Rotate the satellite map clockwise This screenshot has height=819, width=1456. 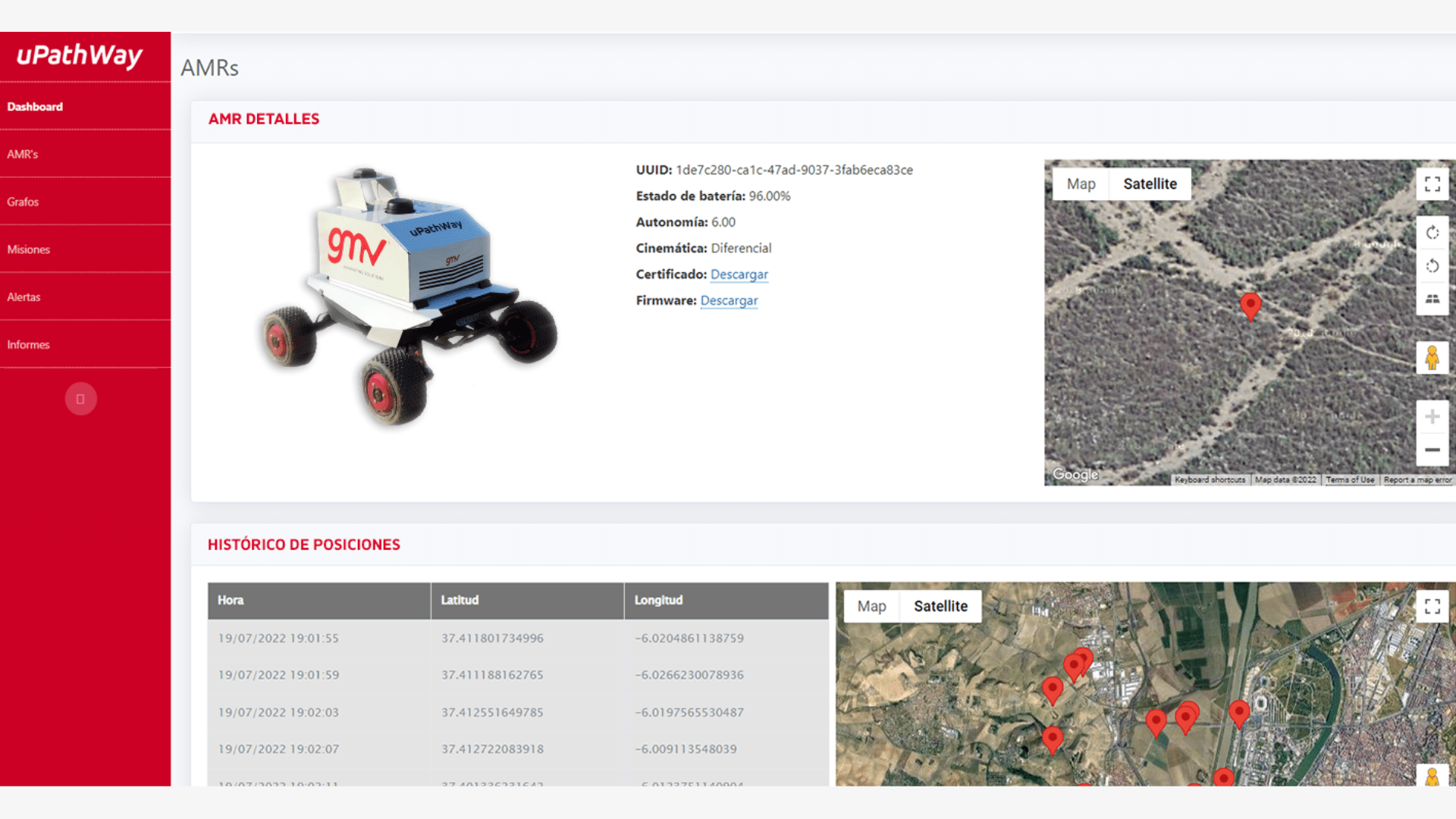point(1432,233)
